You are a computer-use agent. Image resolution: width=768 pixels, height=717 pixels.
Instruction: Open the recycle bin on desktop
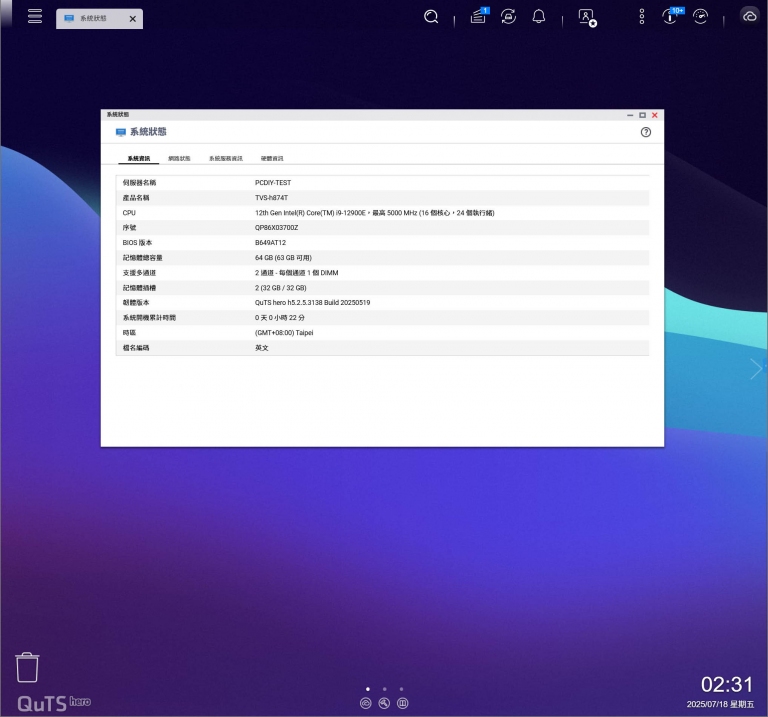click(x=27, y=667)
